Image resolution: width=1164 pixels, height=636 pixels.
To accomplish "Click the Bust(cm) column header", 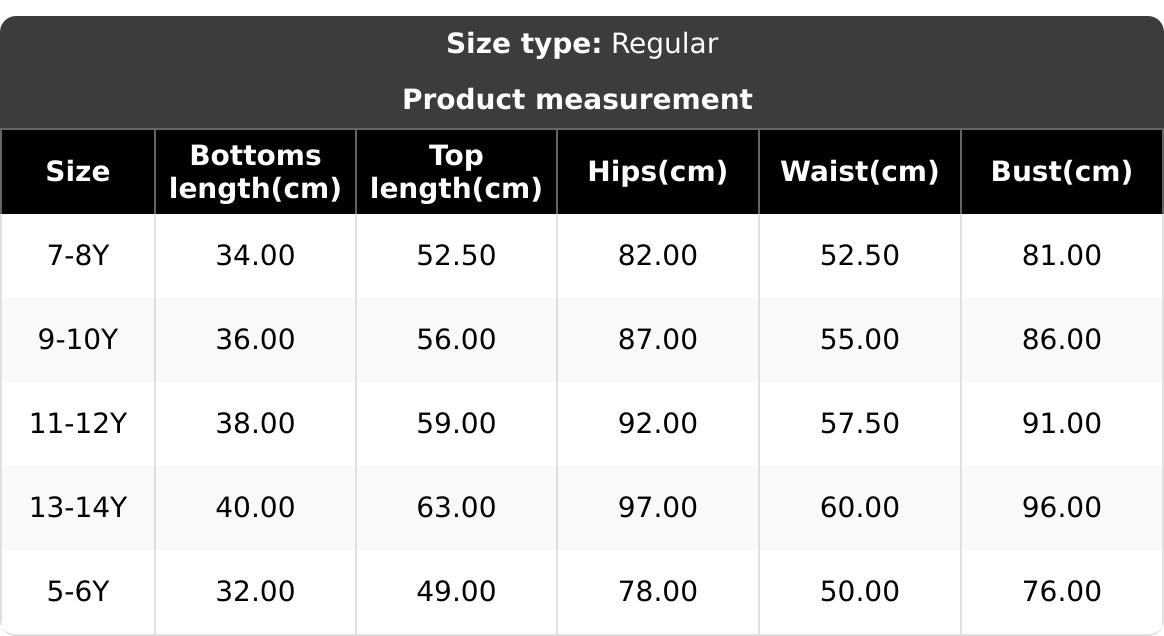I will (x=1061, y=172).
